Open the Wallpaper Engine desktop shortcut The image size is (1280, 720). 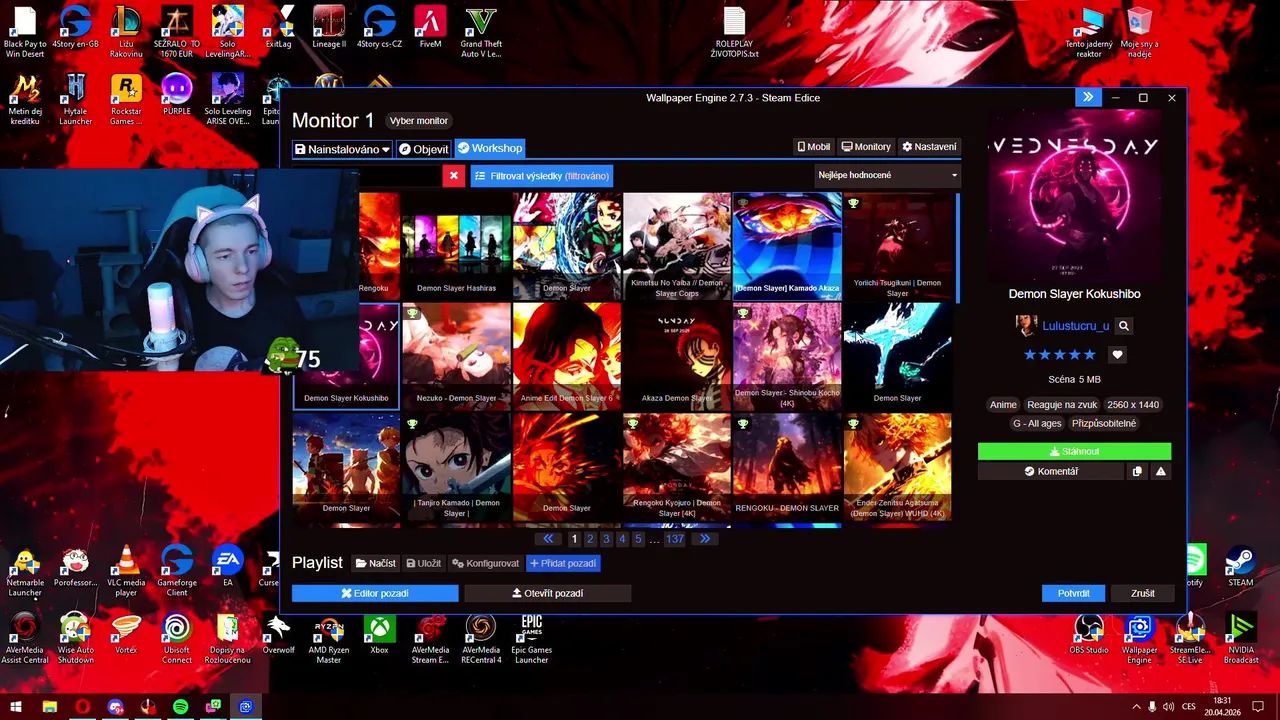pos(1139,640)
